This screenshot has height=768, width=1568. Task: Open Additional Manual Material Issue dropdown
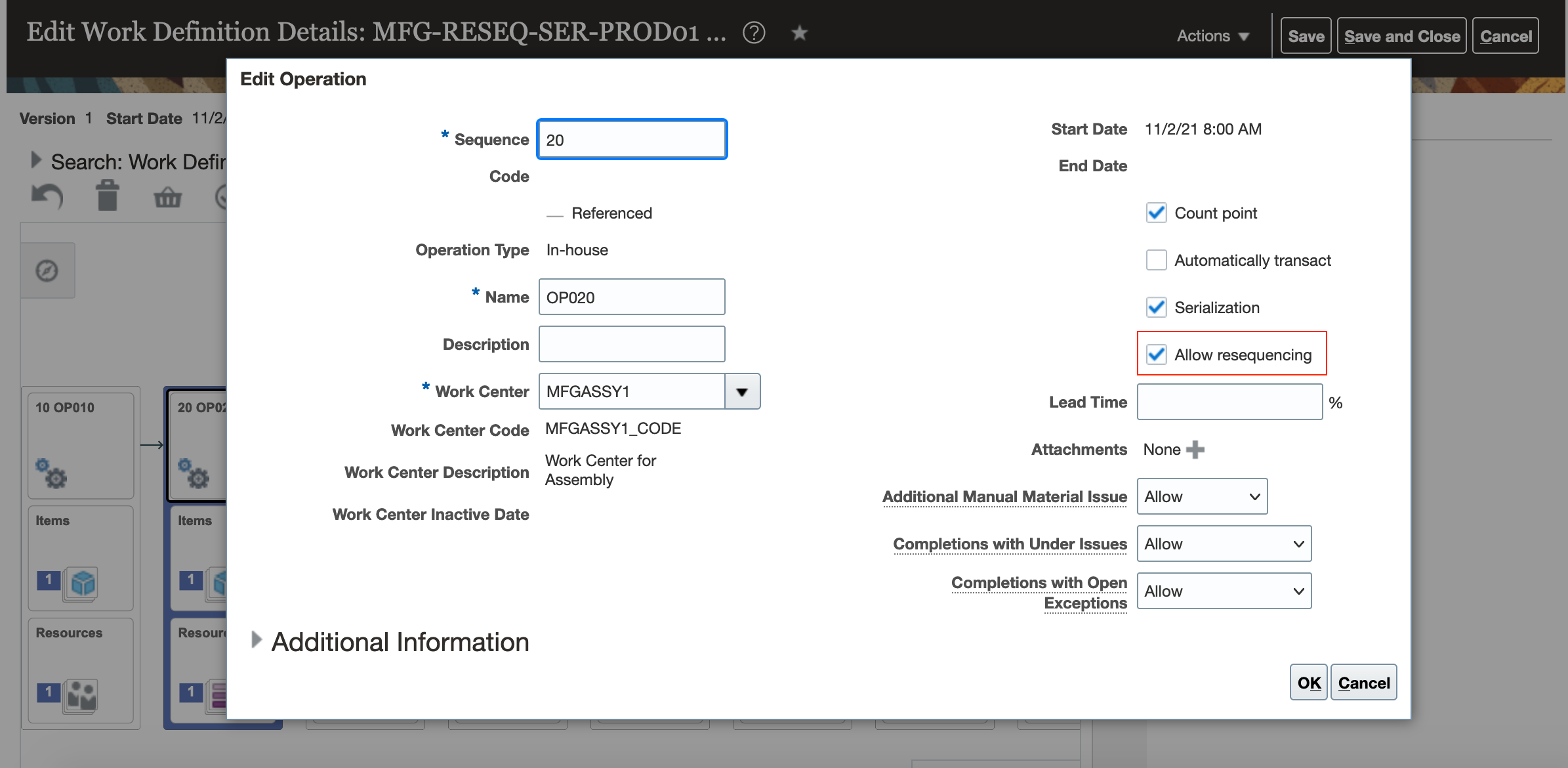click(x=1201, y=497)
